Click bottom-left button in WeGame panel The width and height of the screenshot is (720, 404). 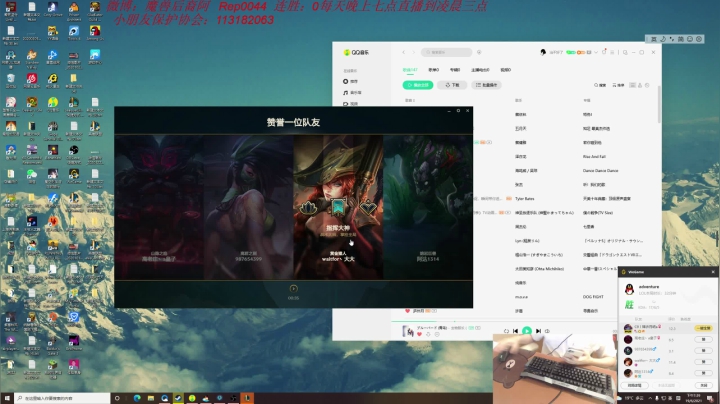(x=635, y=385)
